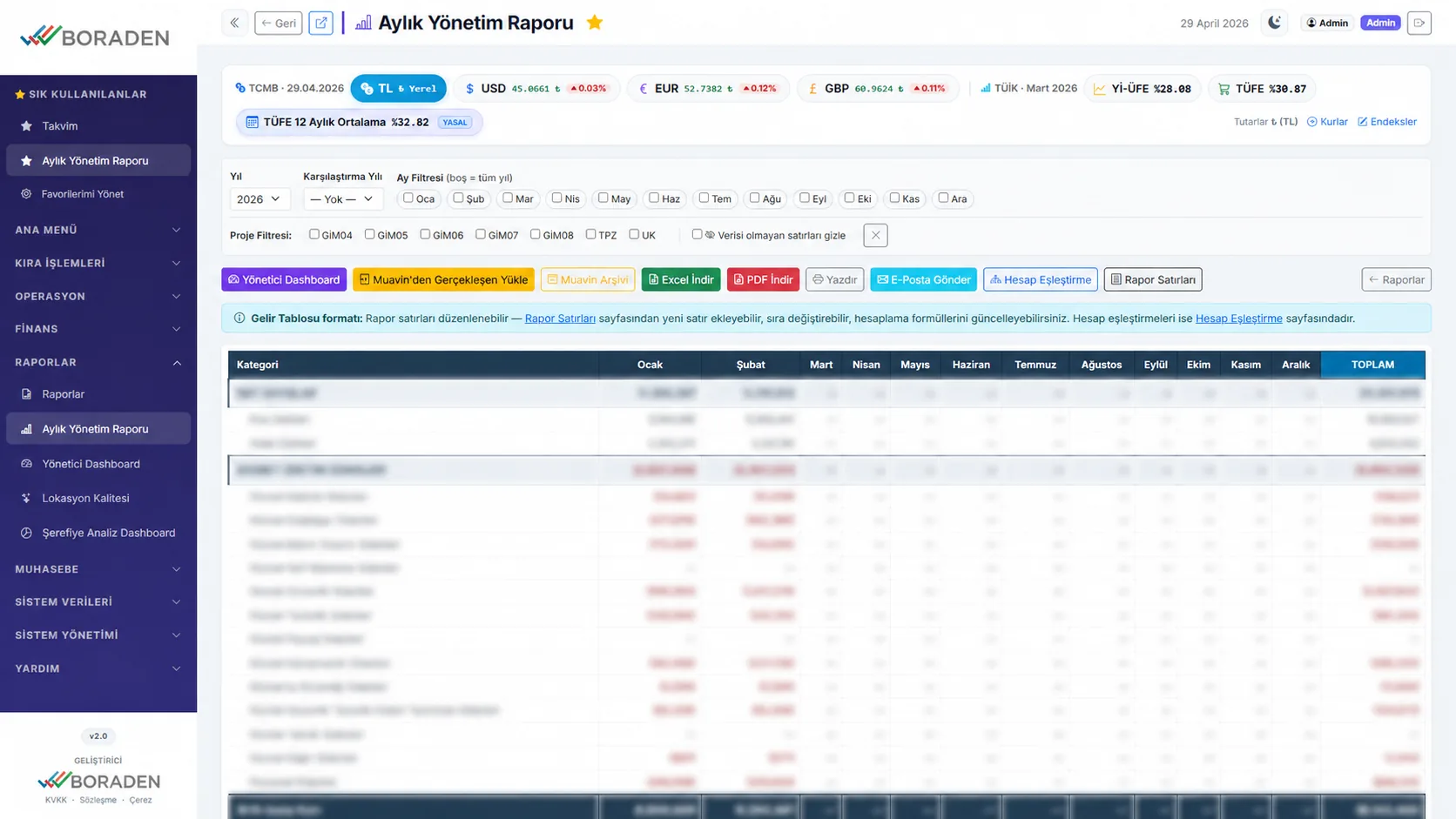This screenshot has height=819, width=1456.
Task: Follow Rapor Satırları link in info banner
Action: click(560, 319)
